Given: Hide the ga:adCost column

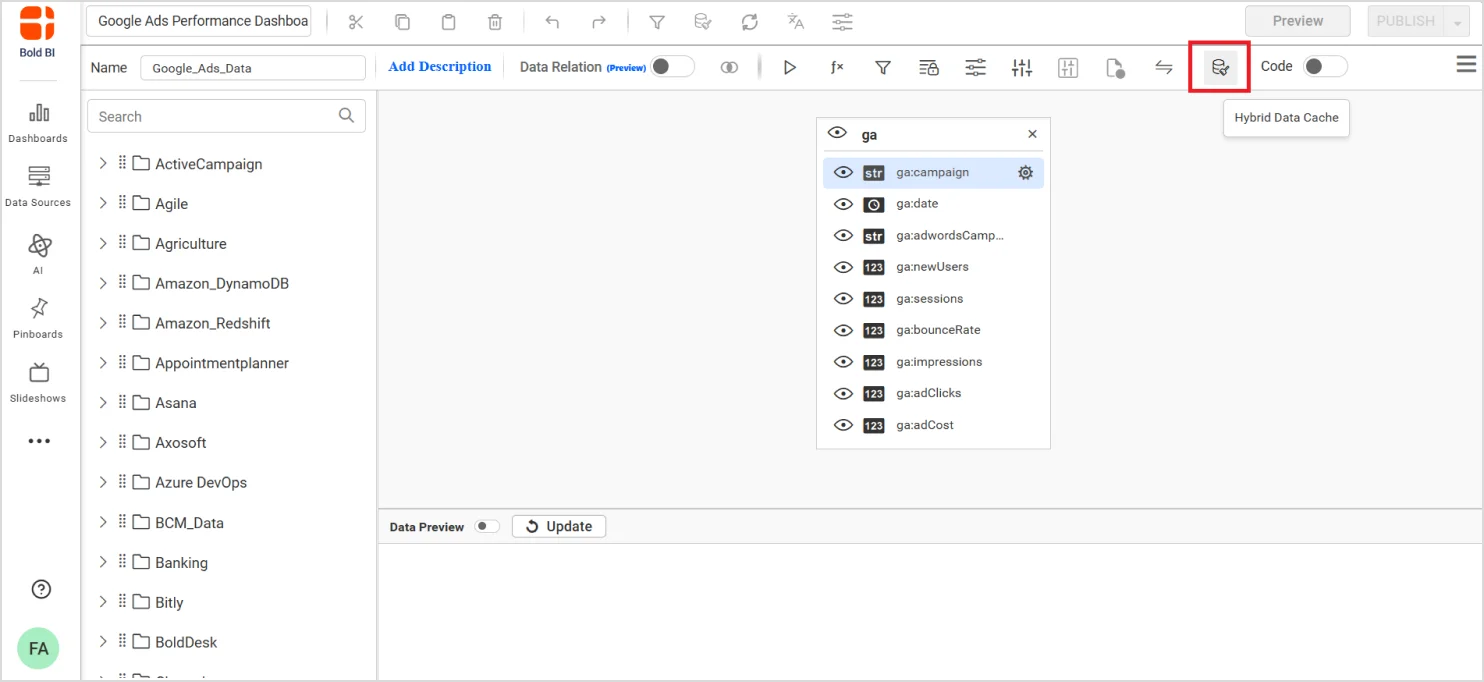Looking at the screenshot, I should click(844, 425).
